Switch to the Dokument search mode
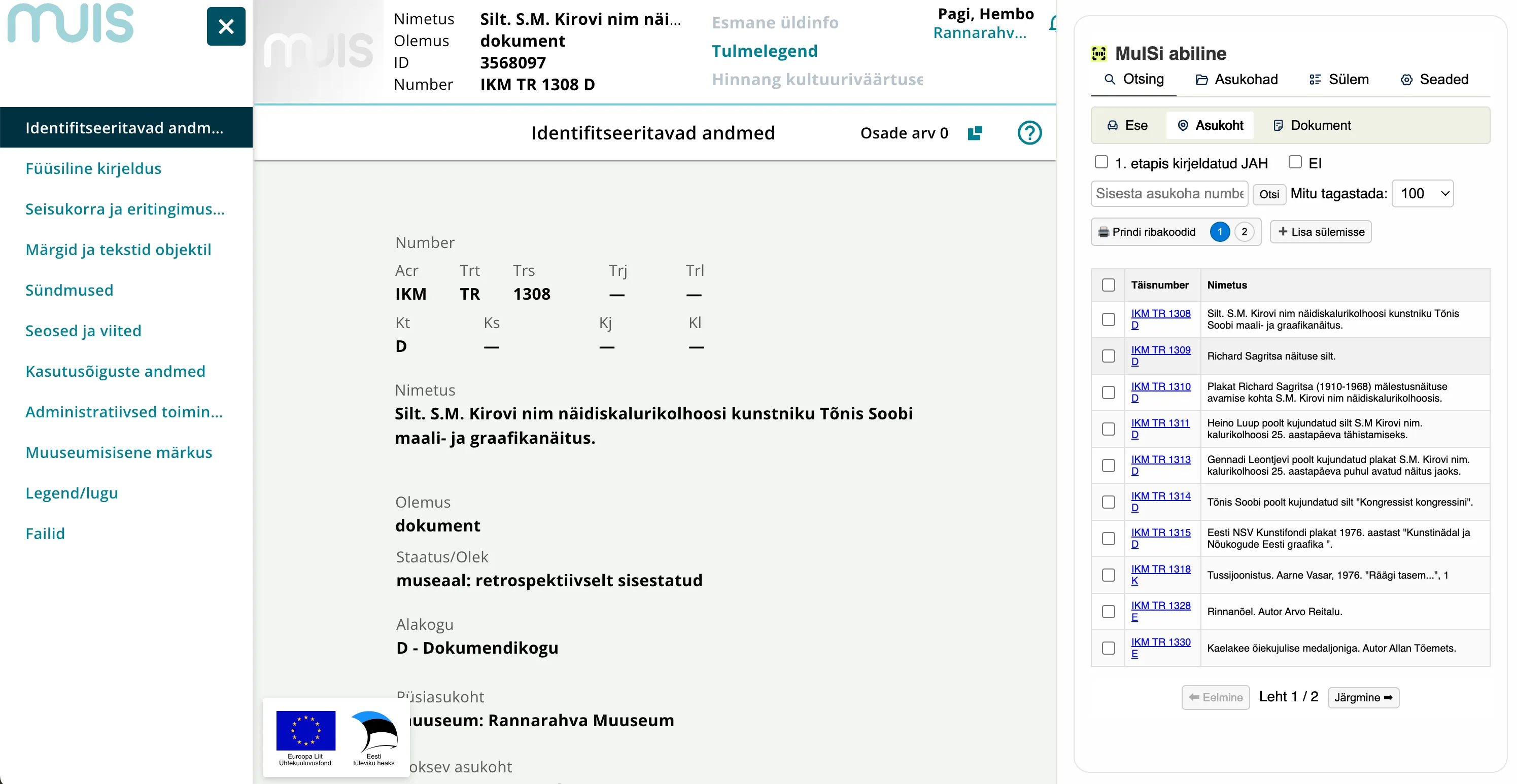Viewport: 1517px width, 784px height. click(x=1312, y=125)
